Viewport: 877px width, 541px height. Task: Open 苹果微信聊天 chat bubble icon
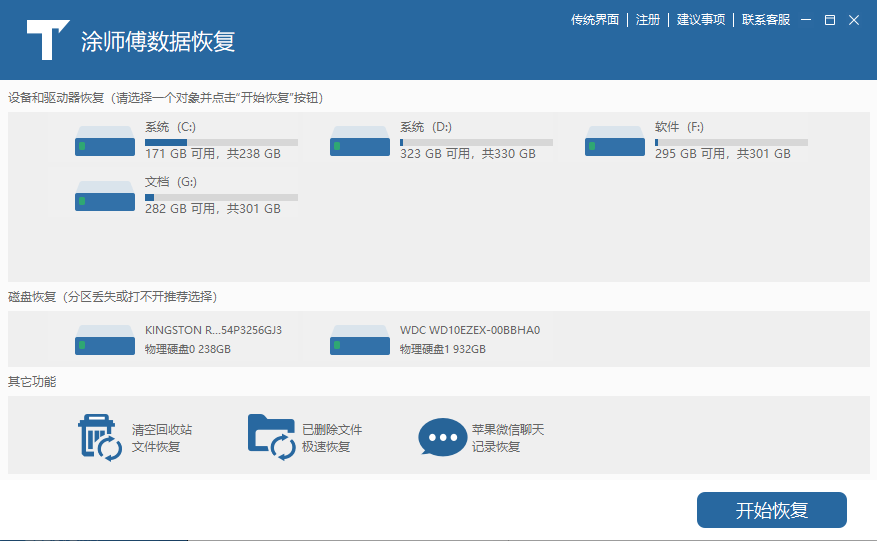coord(442,437)
